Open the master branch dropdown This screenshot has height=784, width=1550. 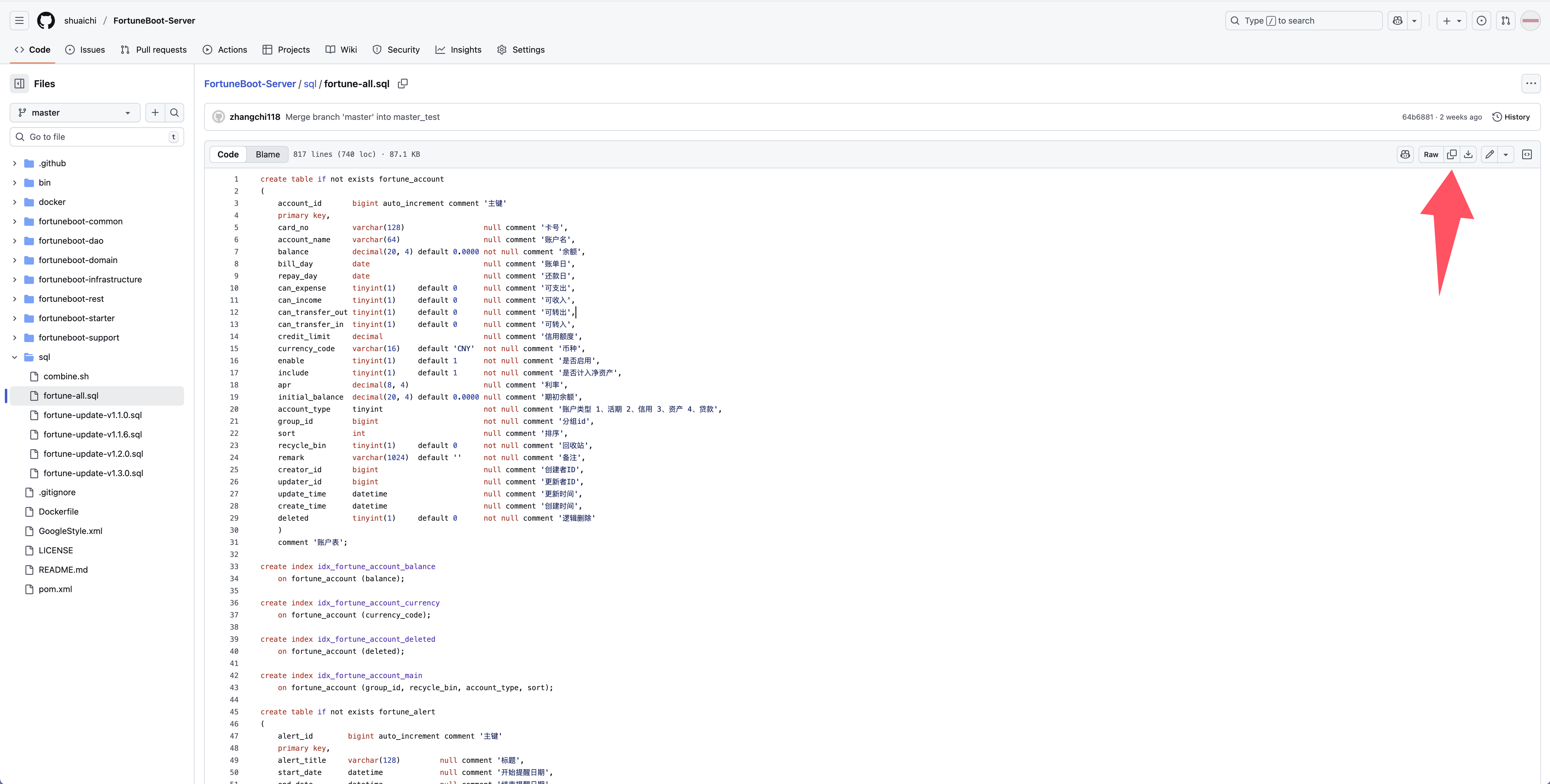pyautogui.click(x=75, y=112)
